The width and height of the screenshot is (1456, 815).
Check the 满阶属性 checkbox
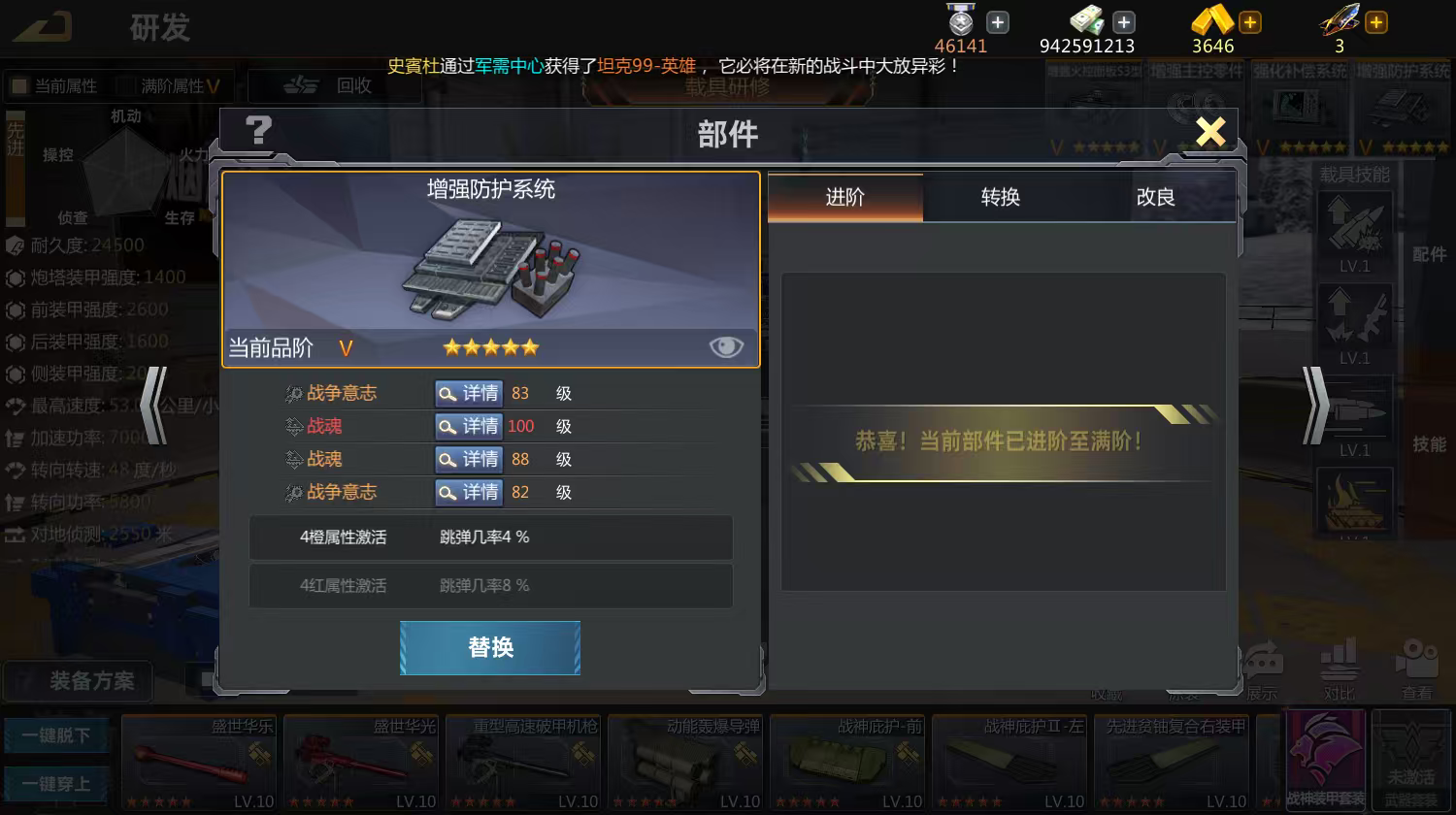pos(125,86)
